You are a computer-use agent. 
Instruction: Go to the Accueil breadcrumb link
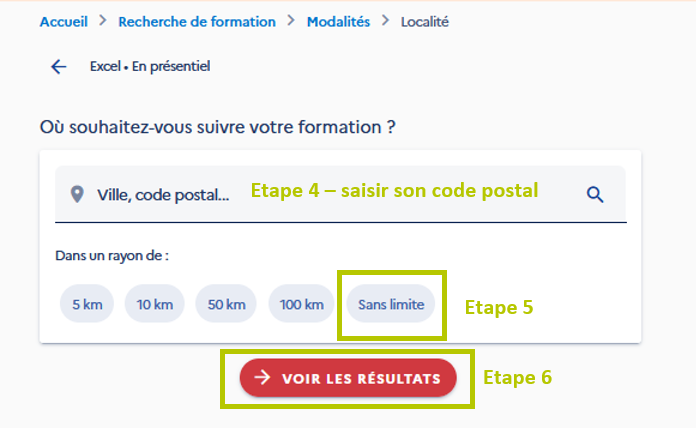point(64,21)
